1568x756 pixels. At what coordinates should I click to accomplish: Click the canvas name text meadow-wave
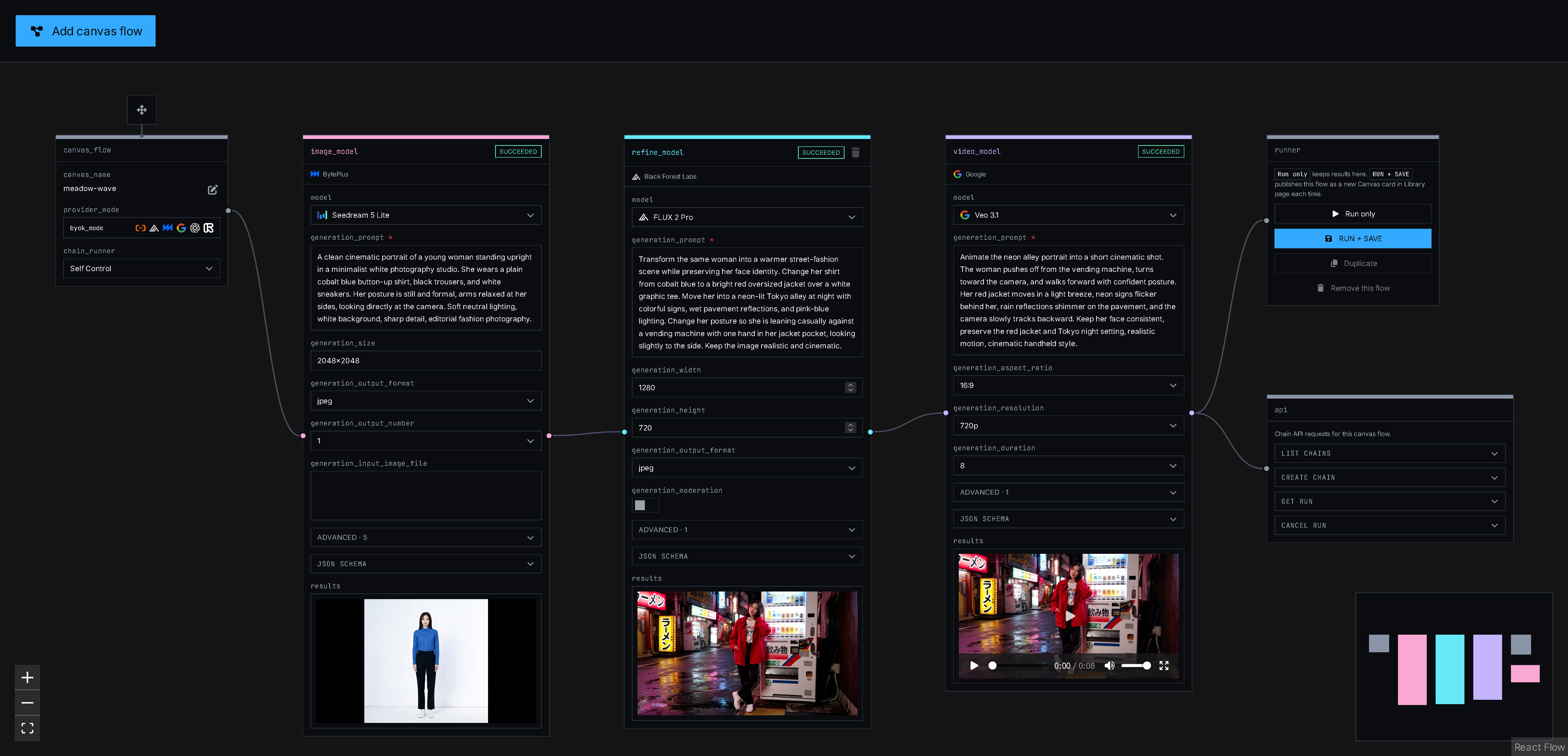click(89, 189)
